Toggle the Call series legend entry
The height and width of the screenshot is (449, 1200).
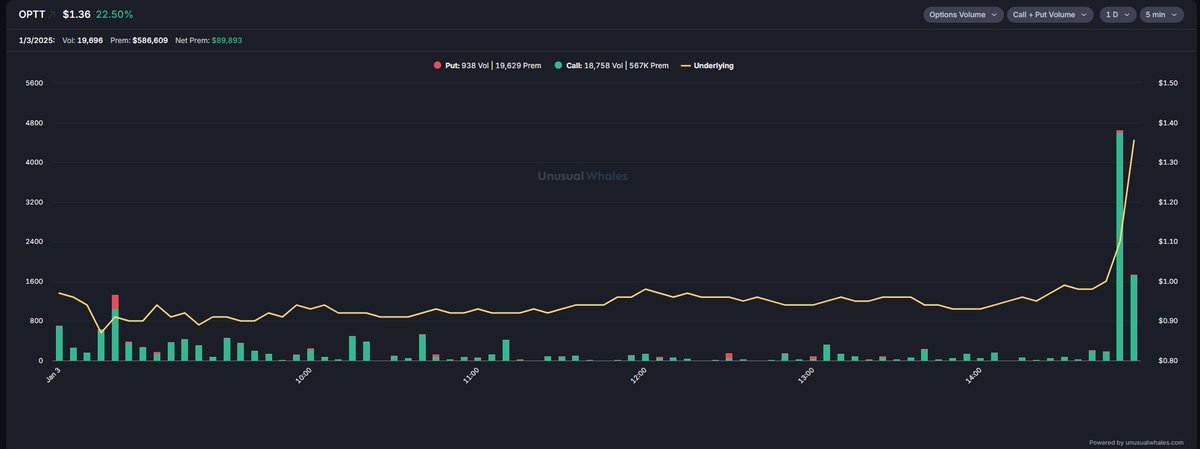point(610,65)
